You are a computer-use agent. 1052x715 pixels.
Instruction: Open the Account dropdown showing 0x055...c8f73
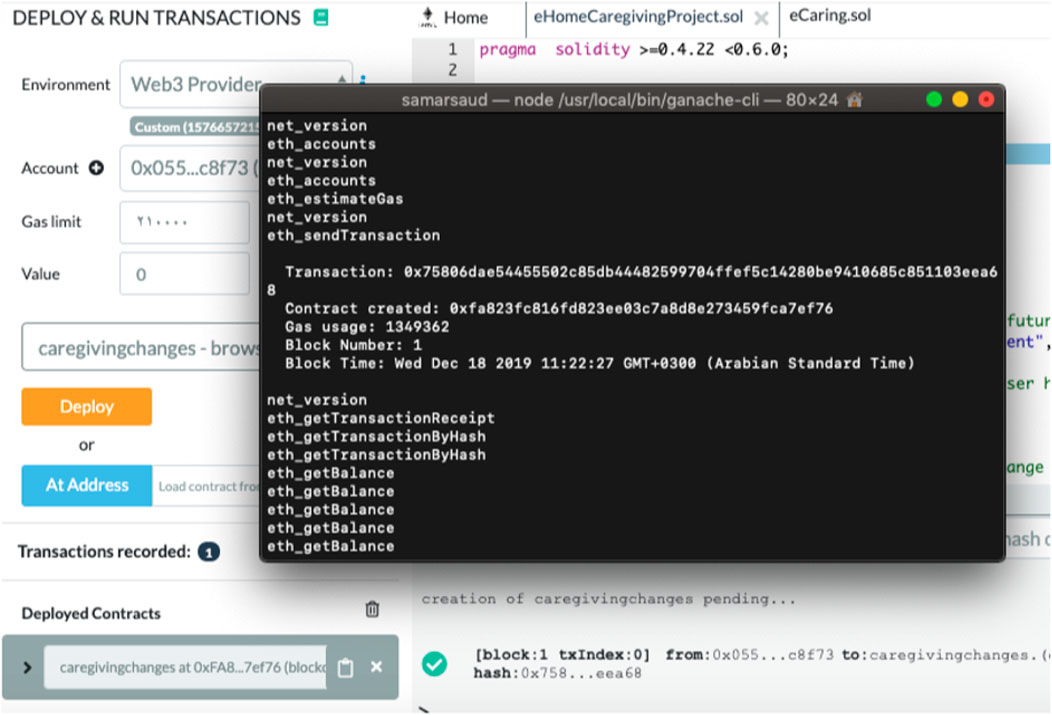(x=190, y=168)
